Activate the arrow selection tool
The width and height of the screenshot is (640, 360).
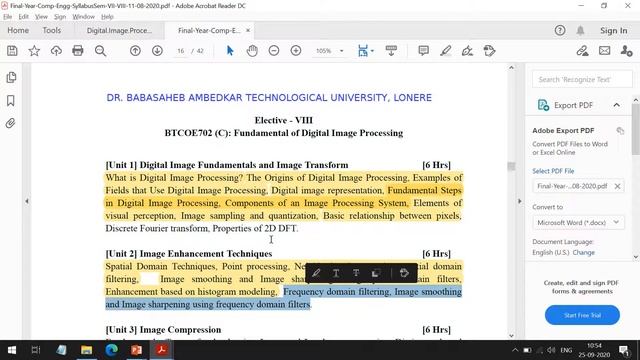(x=230, y=51)
